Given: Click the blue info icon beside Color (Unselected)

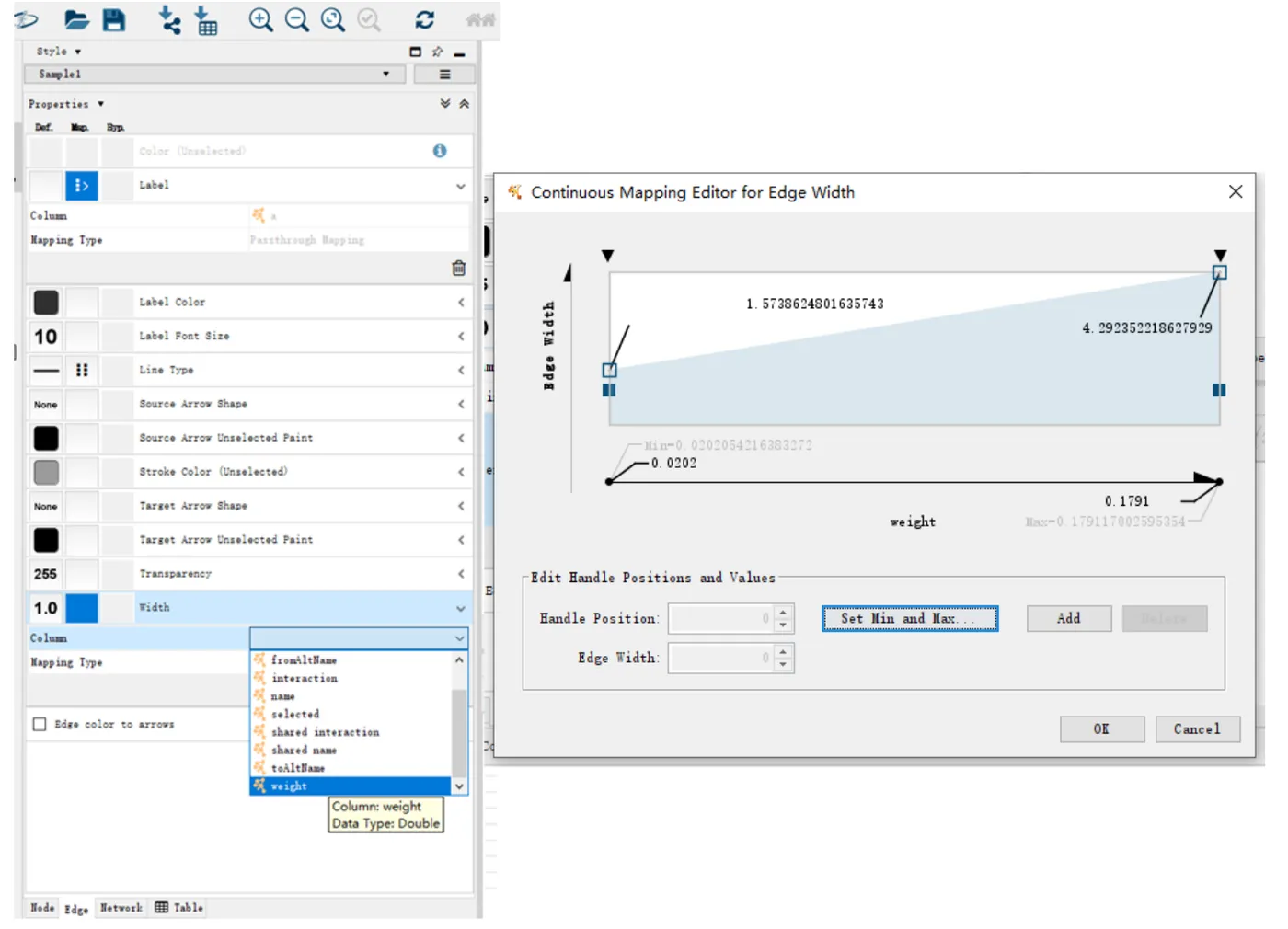Looking at the screenshot, I should pos(440,151).
